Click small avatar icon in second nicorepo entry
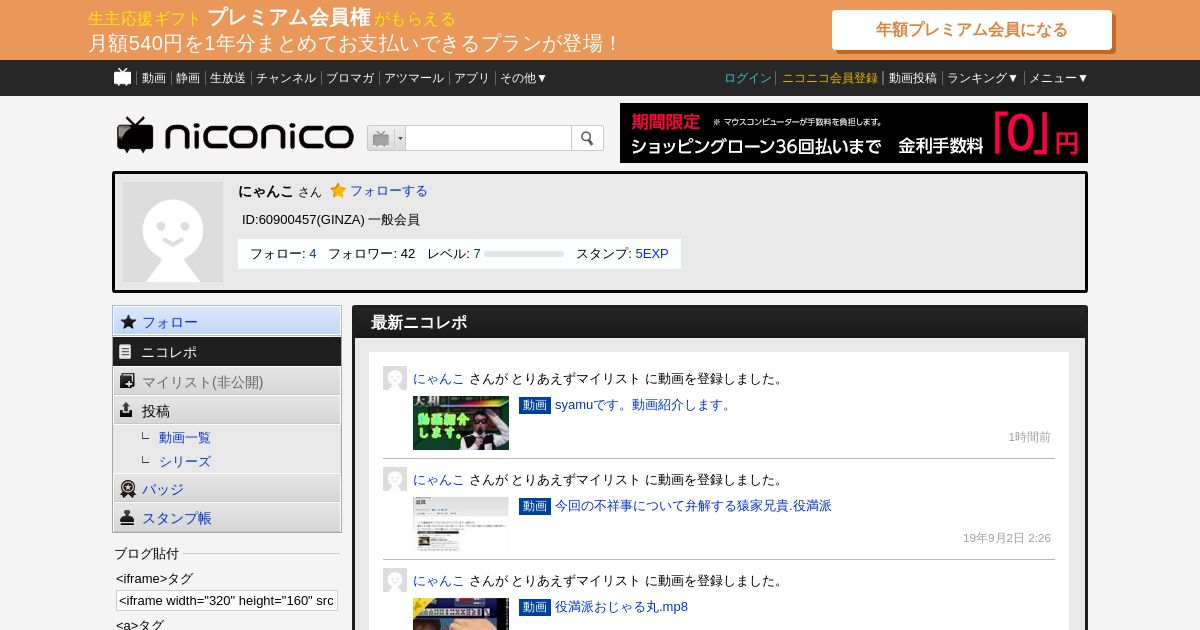Screen dimensions: 1200x630 point(395,479)
